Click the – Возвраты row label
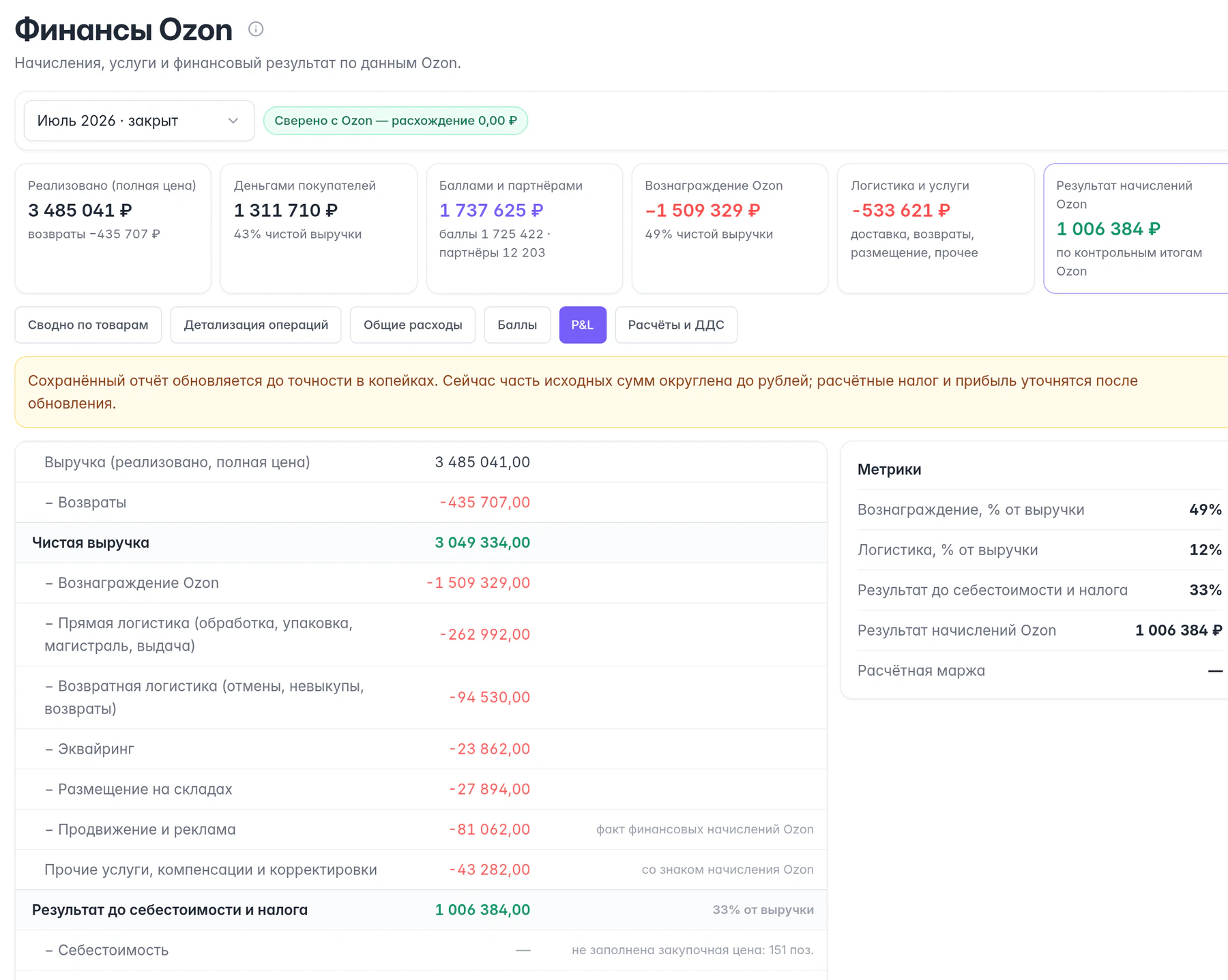 [x=85, y=503]
